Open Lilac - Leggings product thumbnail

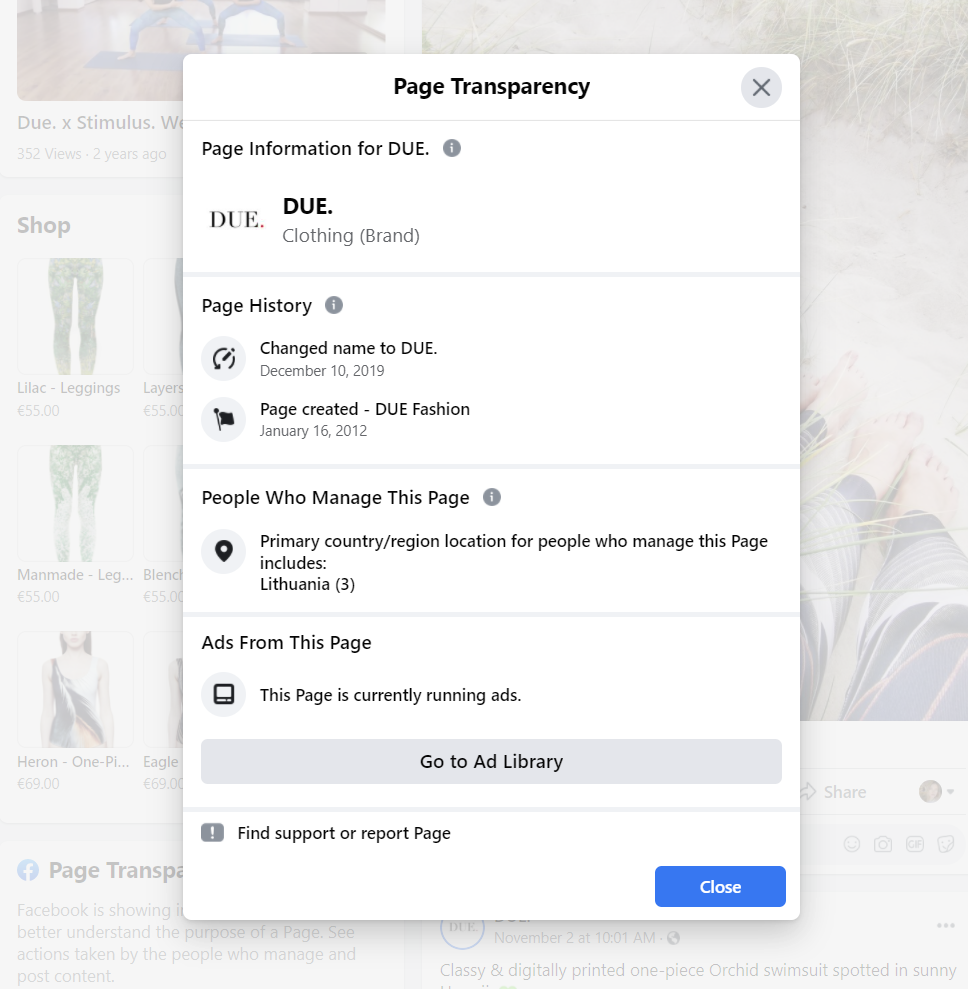coord(75,316)
